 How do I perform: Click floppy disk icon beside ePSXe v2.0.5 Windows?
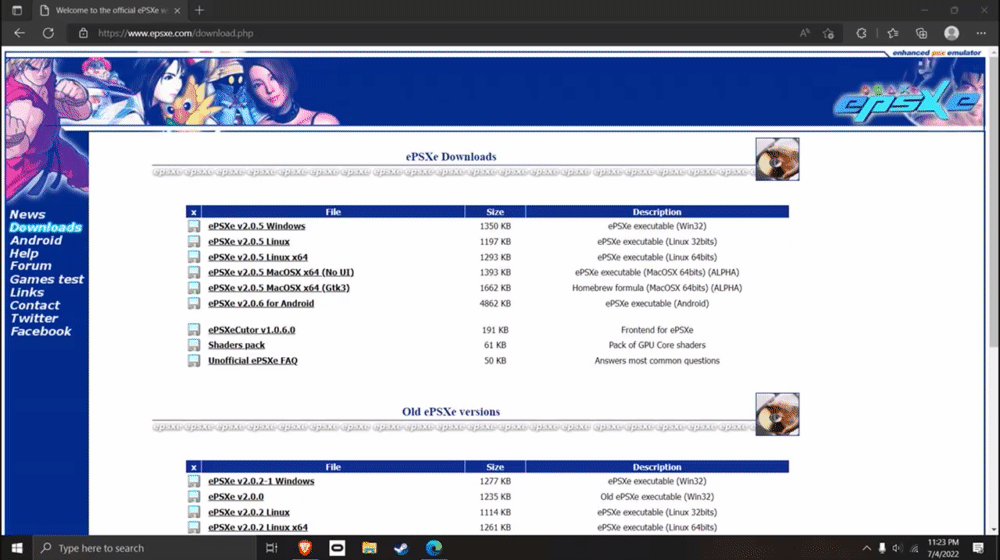click(194, 226)
